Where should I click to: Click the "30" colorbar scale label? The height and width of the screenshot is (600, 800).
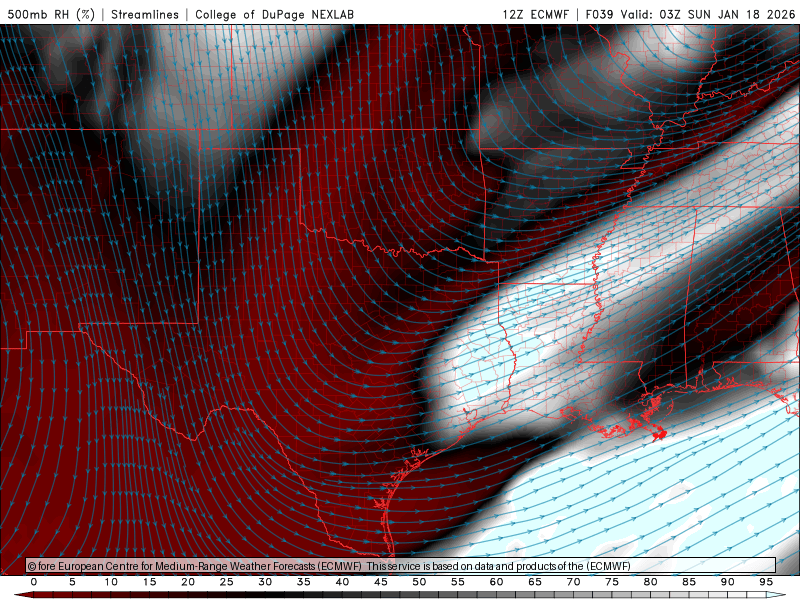tap(265, 582)
